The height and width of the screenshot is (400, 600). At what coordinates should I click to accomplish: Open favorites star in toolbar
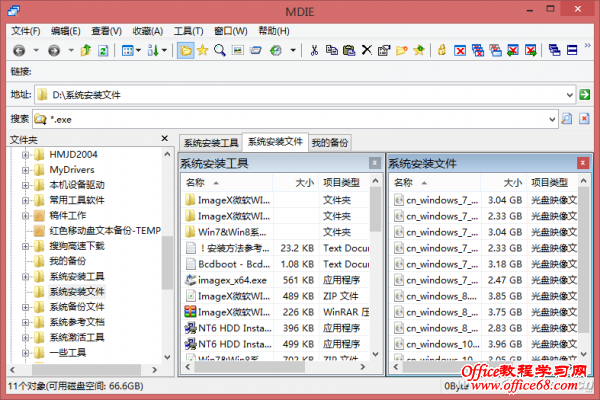click(202, 50)
